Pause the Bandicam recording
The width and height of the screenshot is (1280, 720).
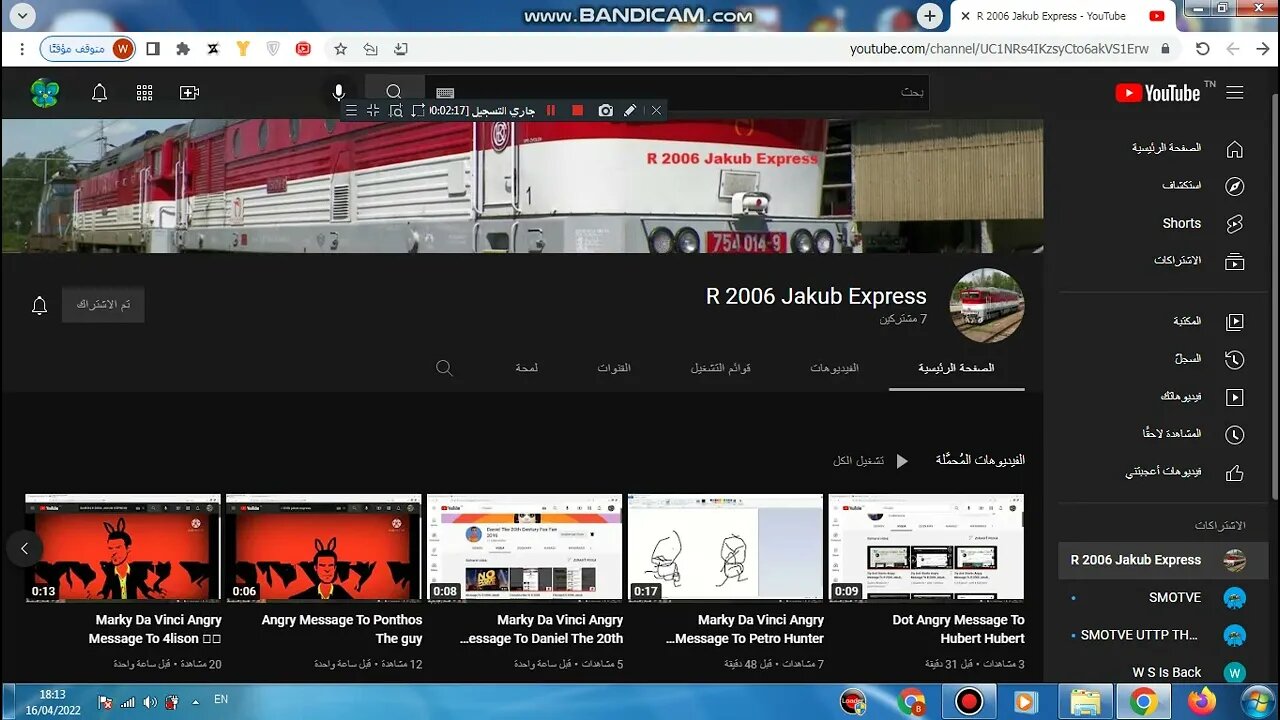550,110
